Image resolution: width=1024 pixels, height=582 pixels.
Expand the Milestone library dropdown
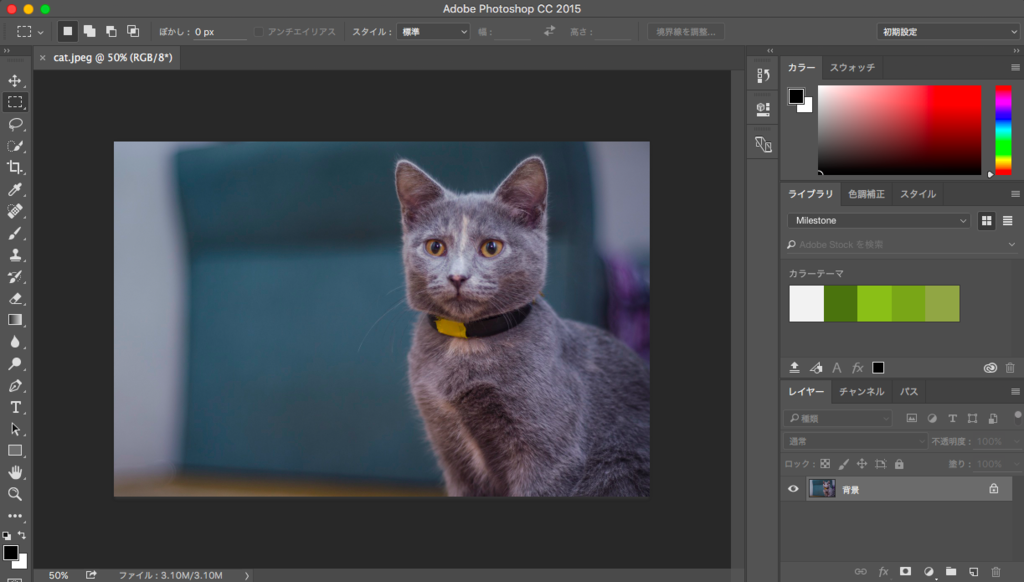[878, 221]
